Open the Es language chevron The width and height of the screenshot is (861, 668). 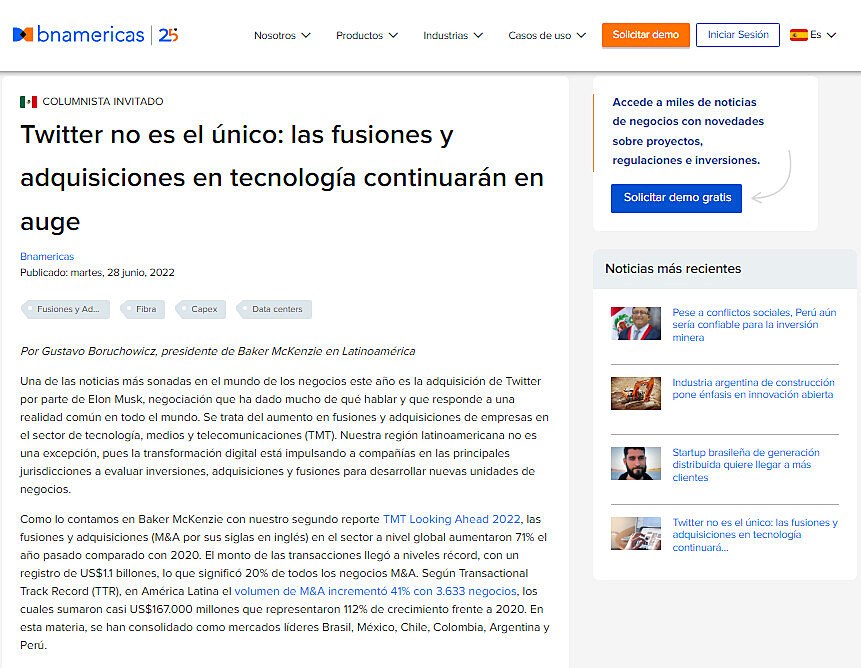coord(831,35)
